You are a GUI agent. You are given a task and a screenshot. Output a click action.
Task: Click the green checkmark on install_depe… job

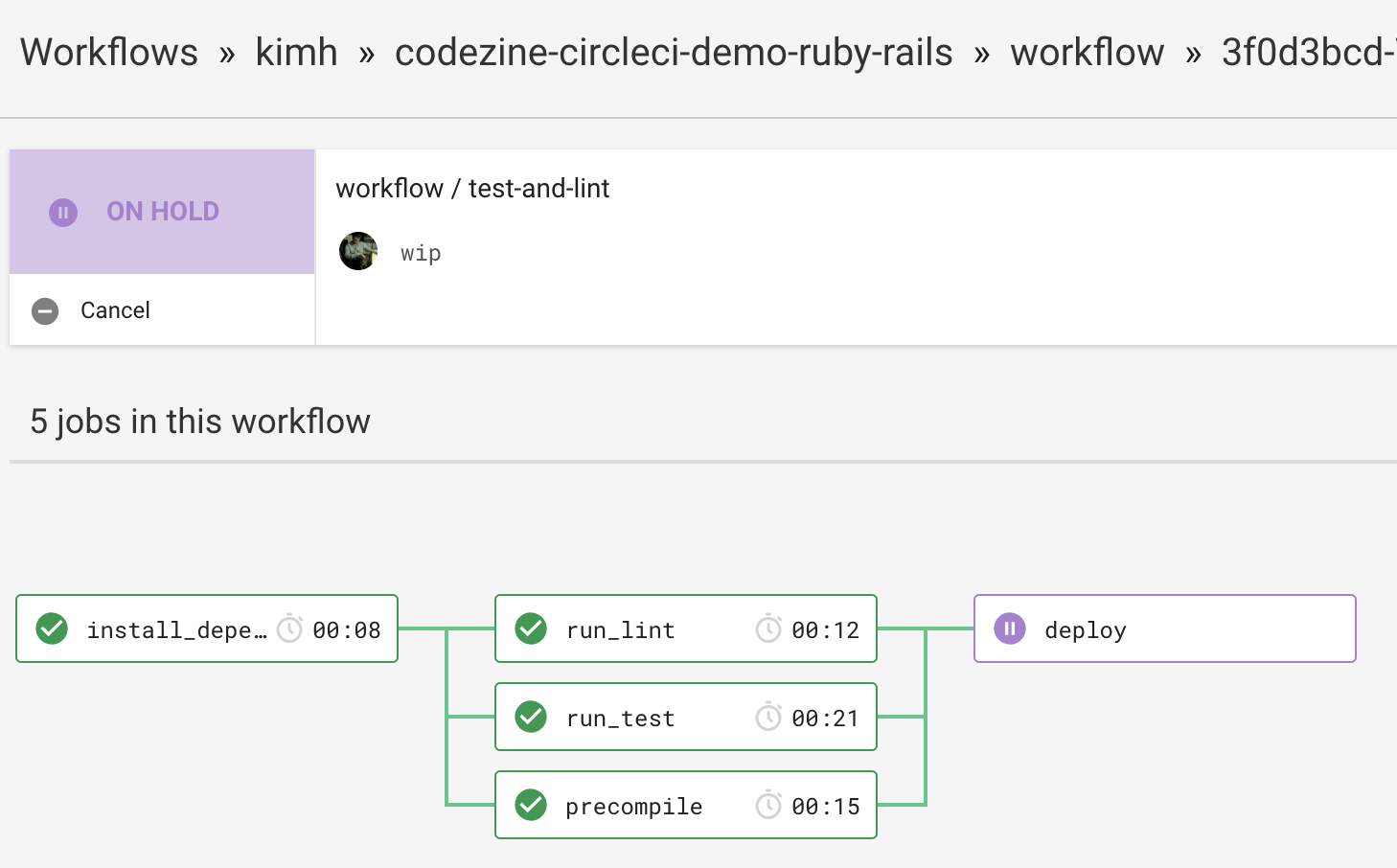click(x=52, y=628)
